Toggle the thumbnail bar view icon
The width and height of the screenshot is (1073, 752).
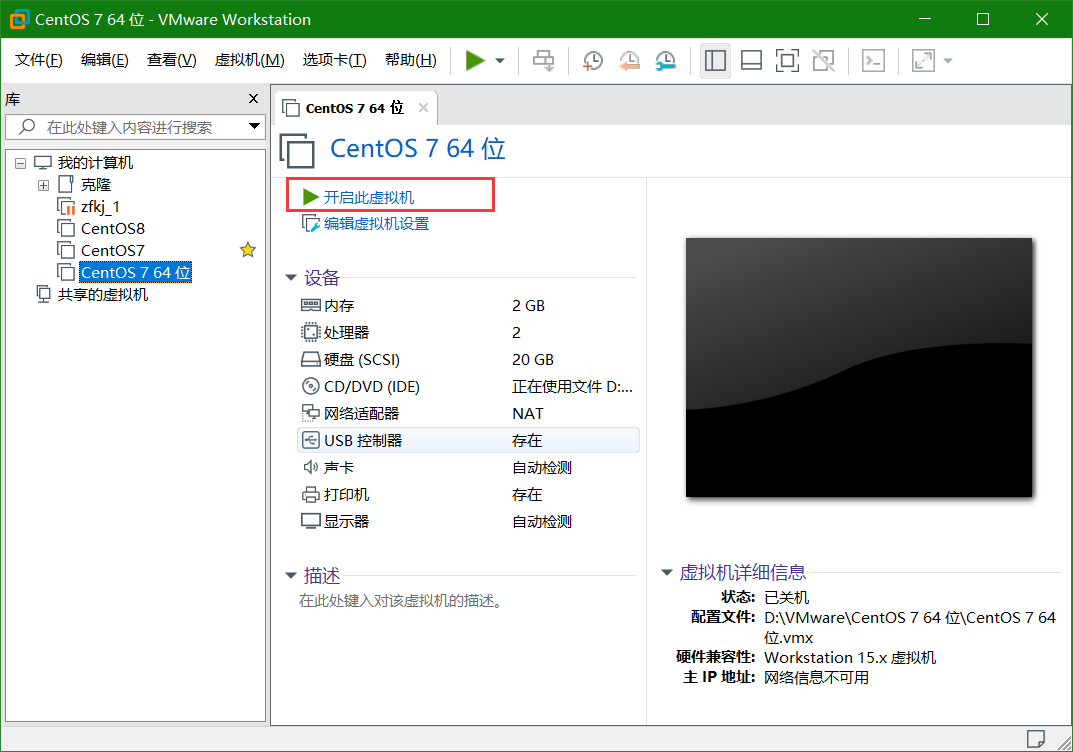[x=751, y=60]
